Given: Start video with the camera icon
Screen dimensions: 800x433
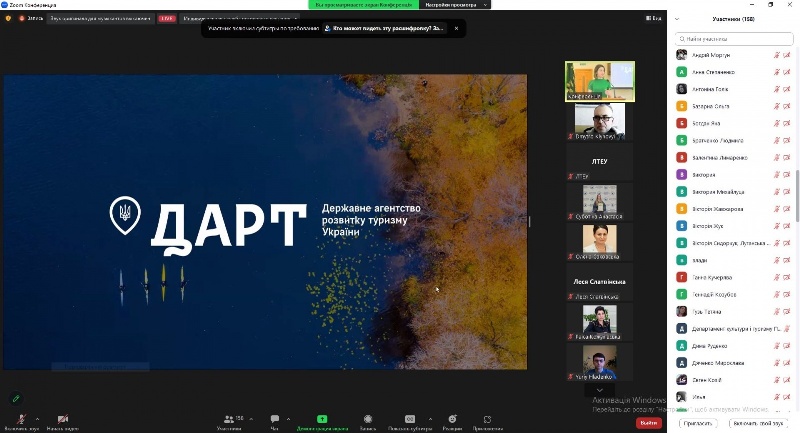Looking at the screenshot, I should (x=62, y=418).
